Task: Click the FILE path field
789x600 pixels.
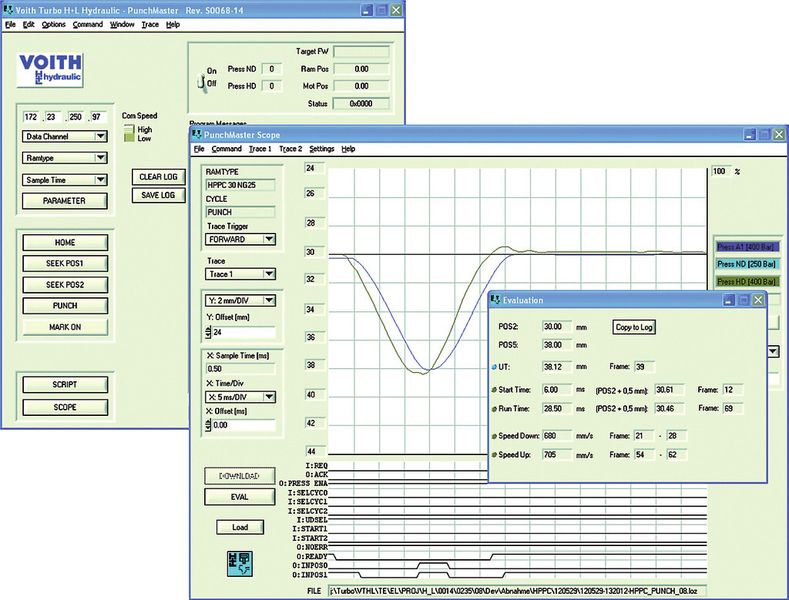Action: click(517, 591)
